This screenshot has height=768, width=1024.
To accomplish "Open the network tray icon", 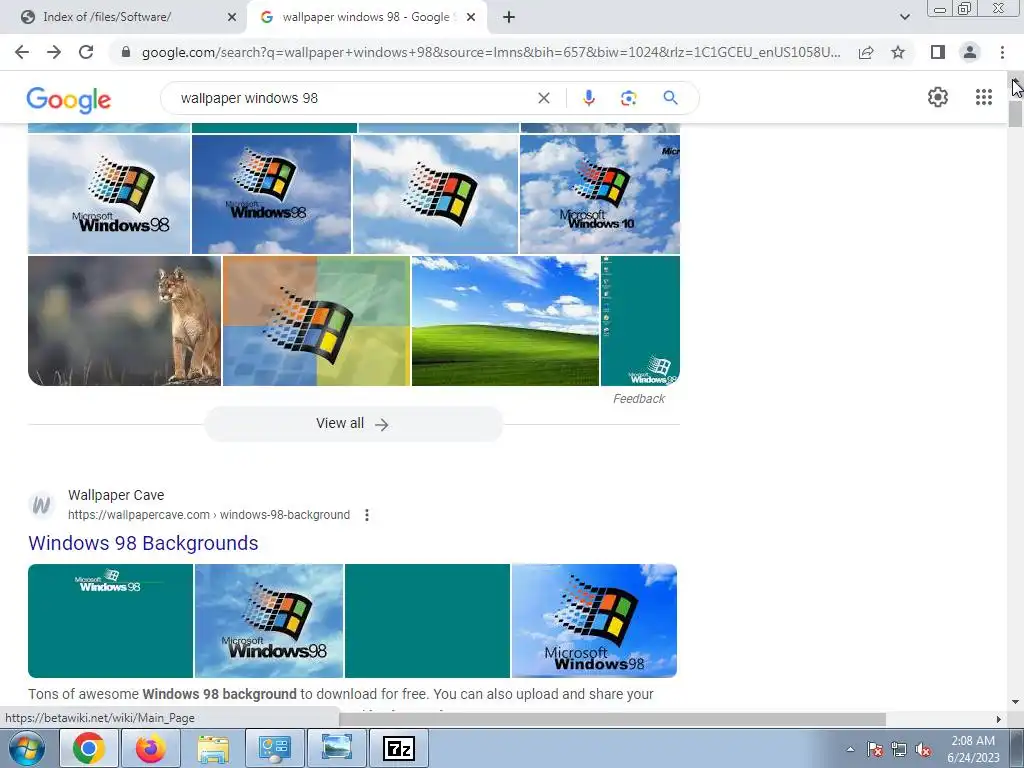I will (899, 749).
